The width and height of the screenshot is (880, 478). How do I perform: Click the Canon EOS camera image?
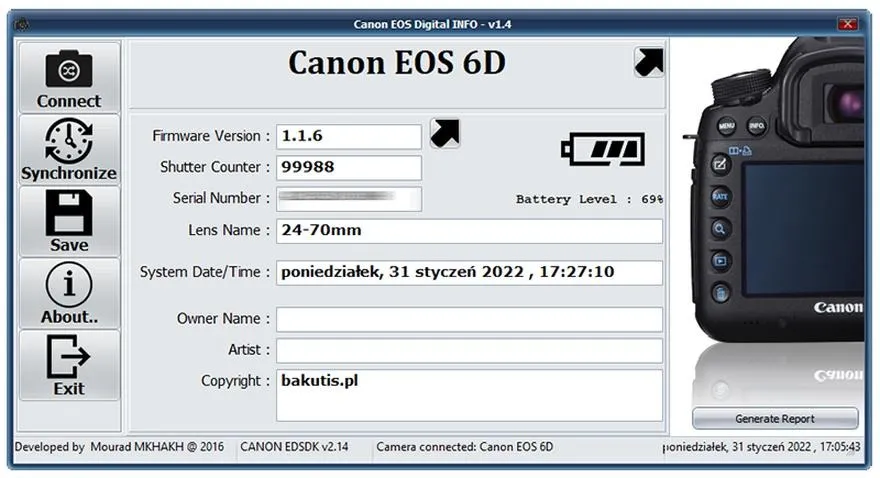tap(777, 191)
